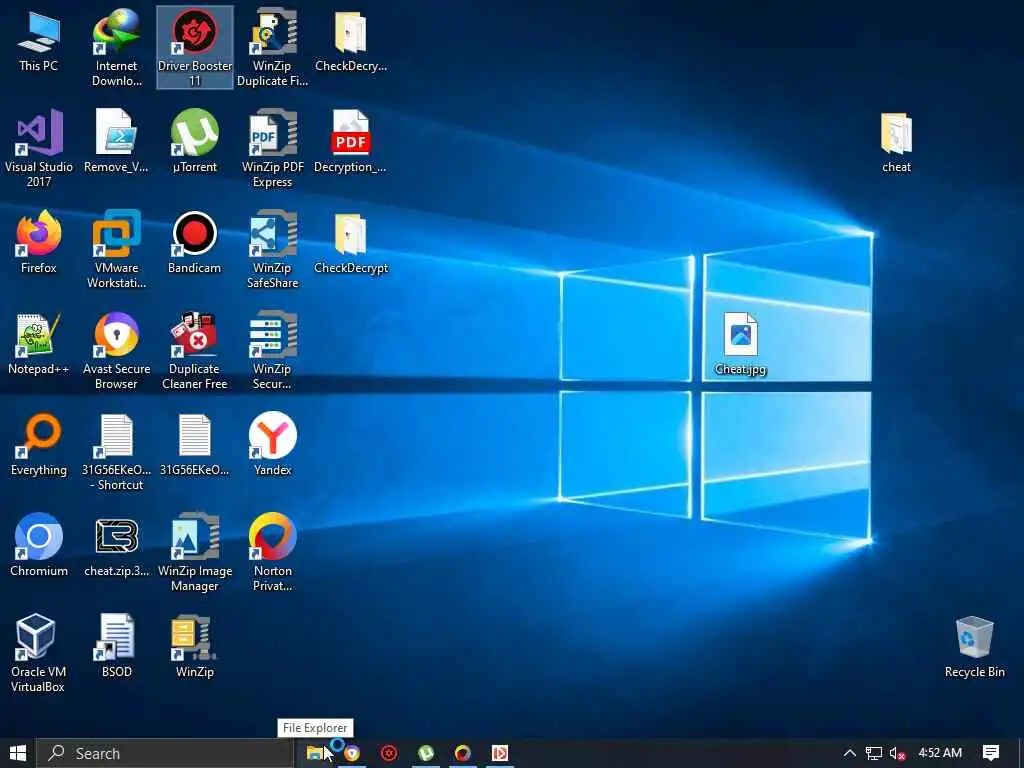The width and height of the screenshot is (1024, 768).
Task: Click the taskbar Search box
Action: (165, 753)
